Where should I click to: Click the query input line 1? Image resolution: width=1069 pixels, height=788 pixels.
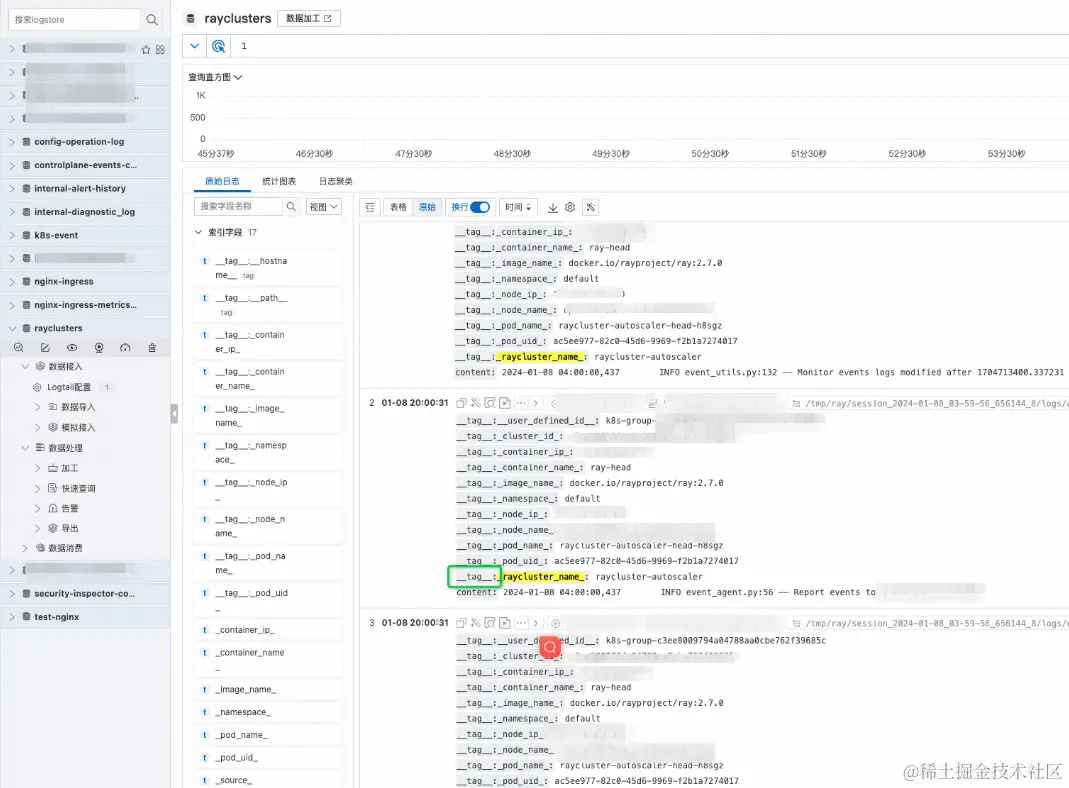648,46
